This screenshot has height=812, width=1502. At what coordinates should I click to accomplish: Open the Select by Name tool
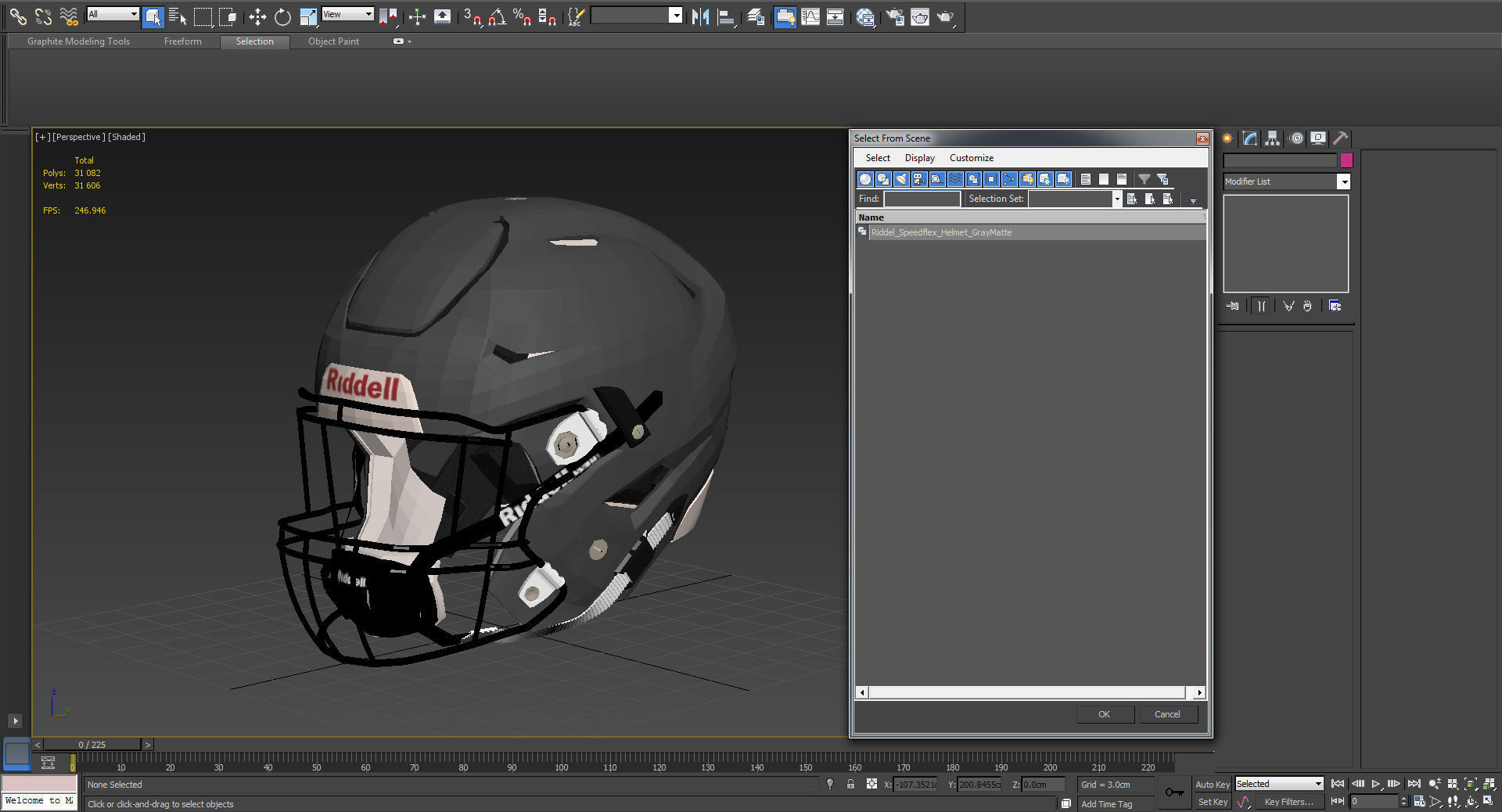tap(178, 16)
